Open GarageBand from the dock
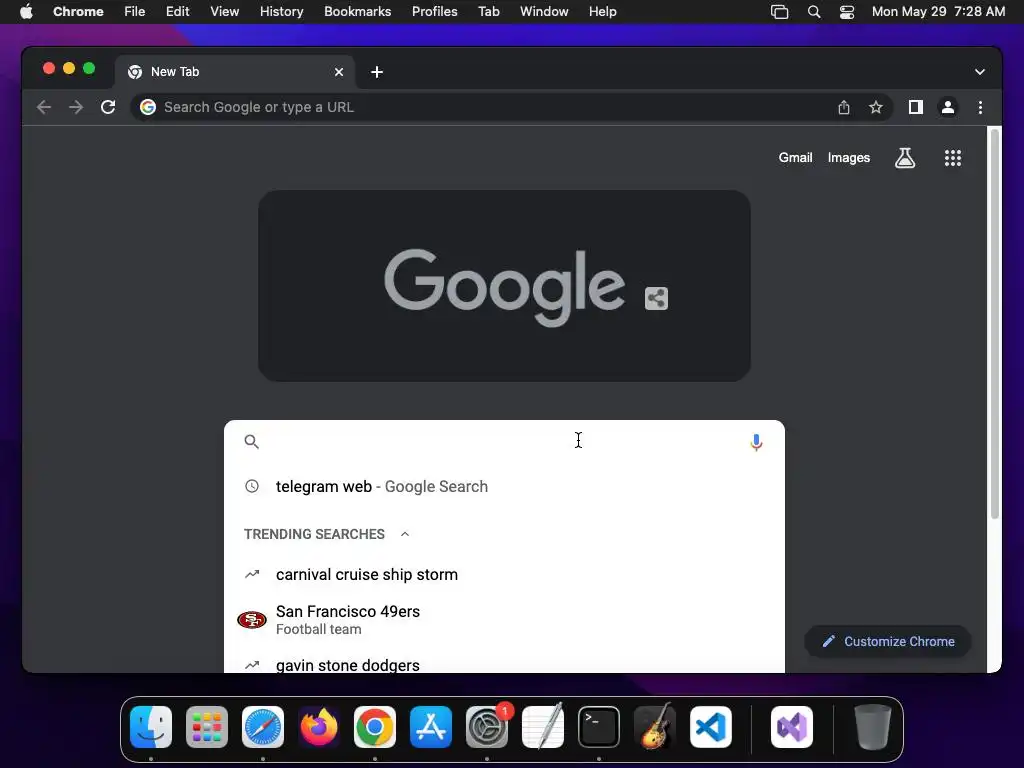This screenshot has height=768, width=1024. 655,727
